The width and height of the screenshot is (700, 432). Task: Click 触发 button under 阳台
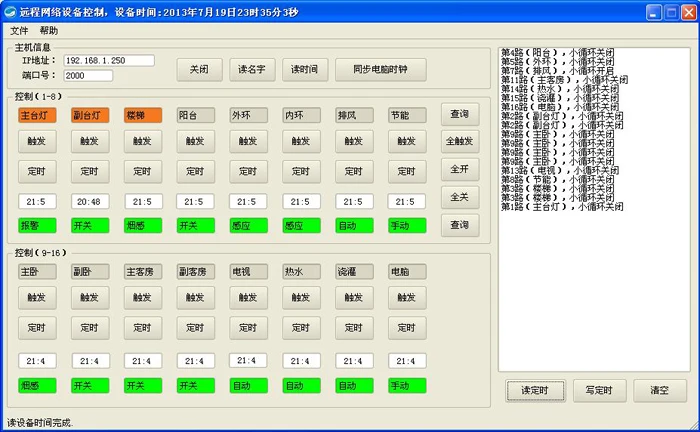(x=196, y=141)
